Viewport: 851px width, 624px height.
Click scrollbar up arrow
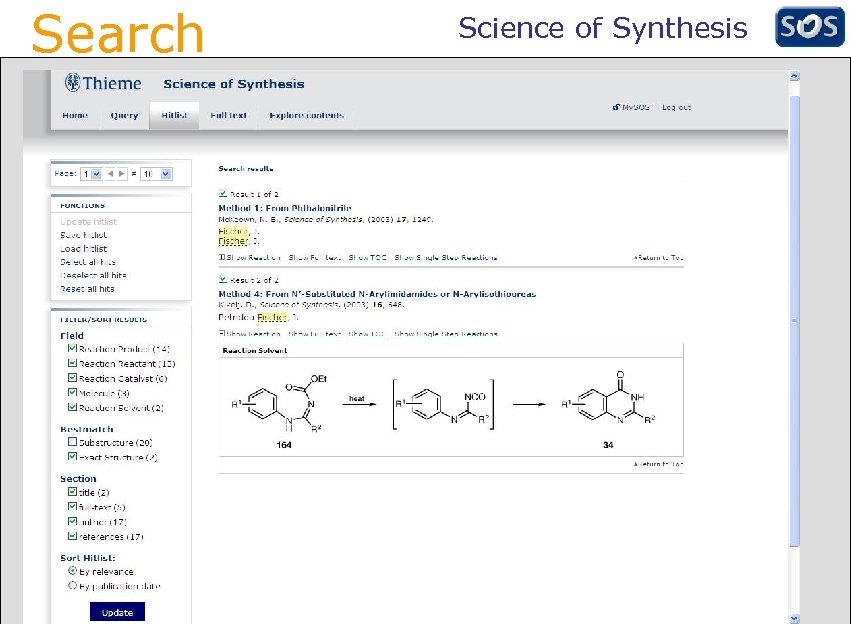click(x=794, y=76)
